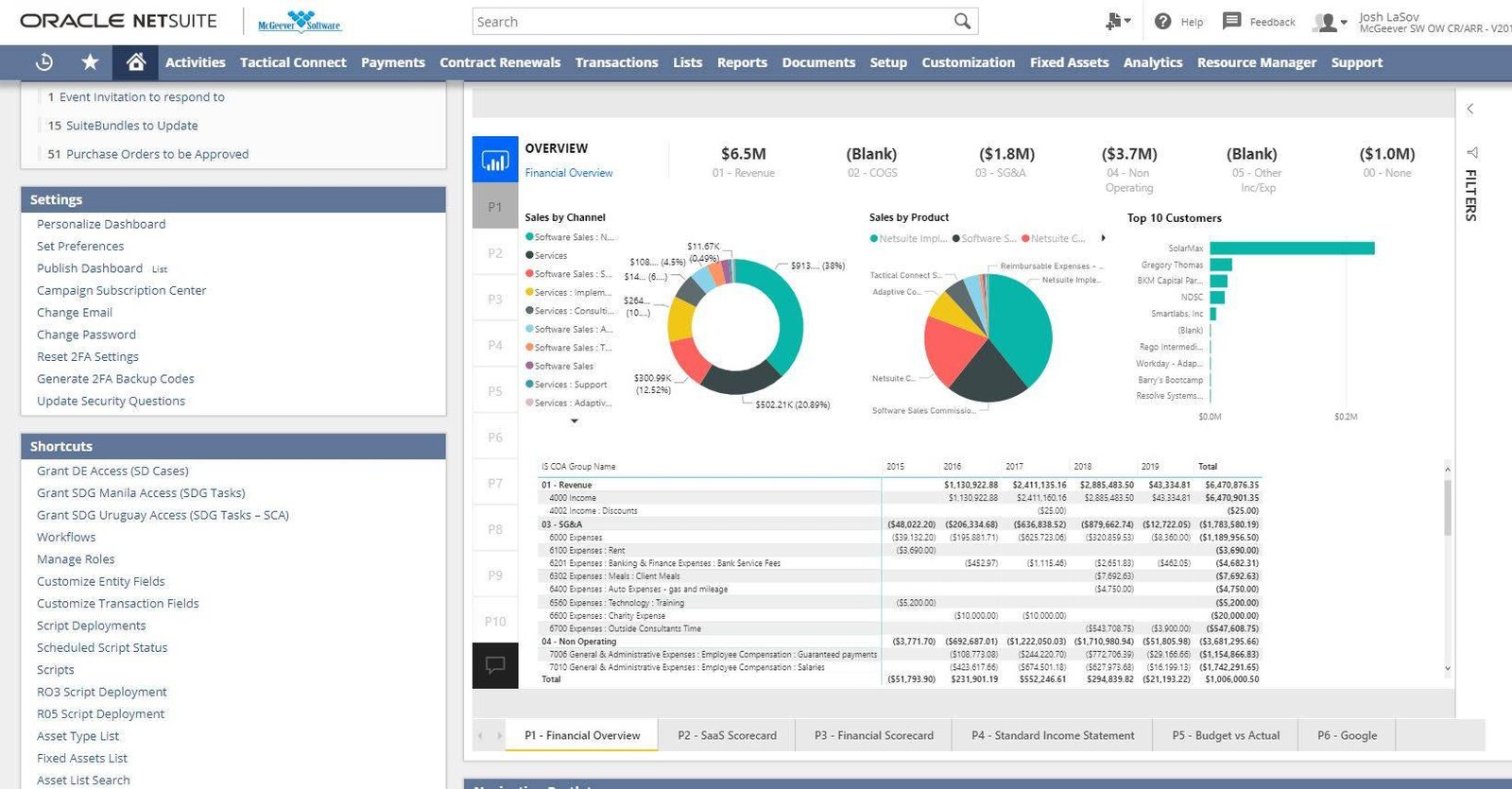Open Manage Roles shortcut
The height and width of the screenshot is (789, 1512).
pos(76,559)
